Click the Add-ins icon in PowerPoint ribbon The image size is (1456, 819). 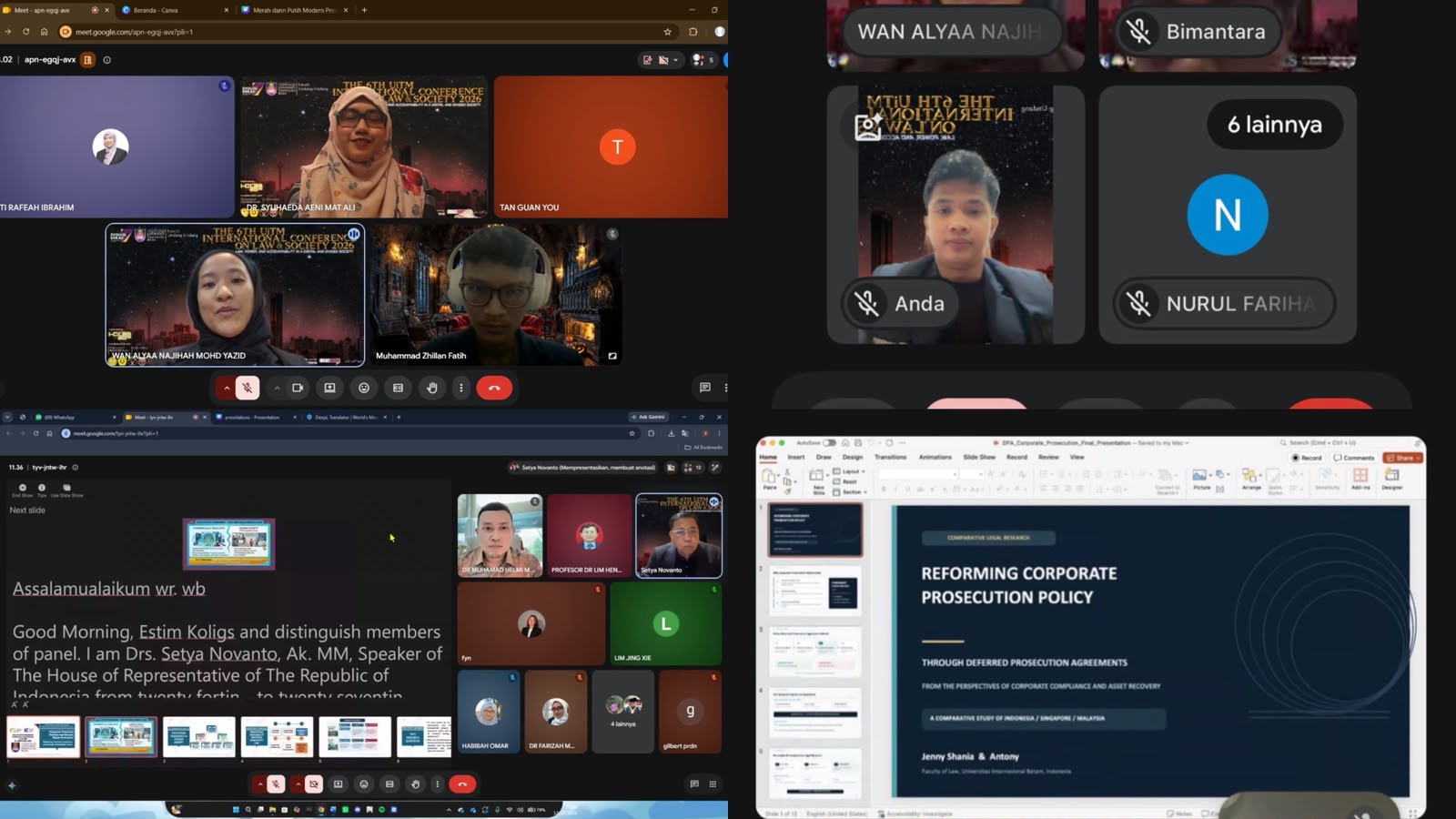click(x=1360, y=479)
